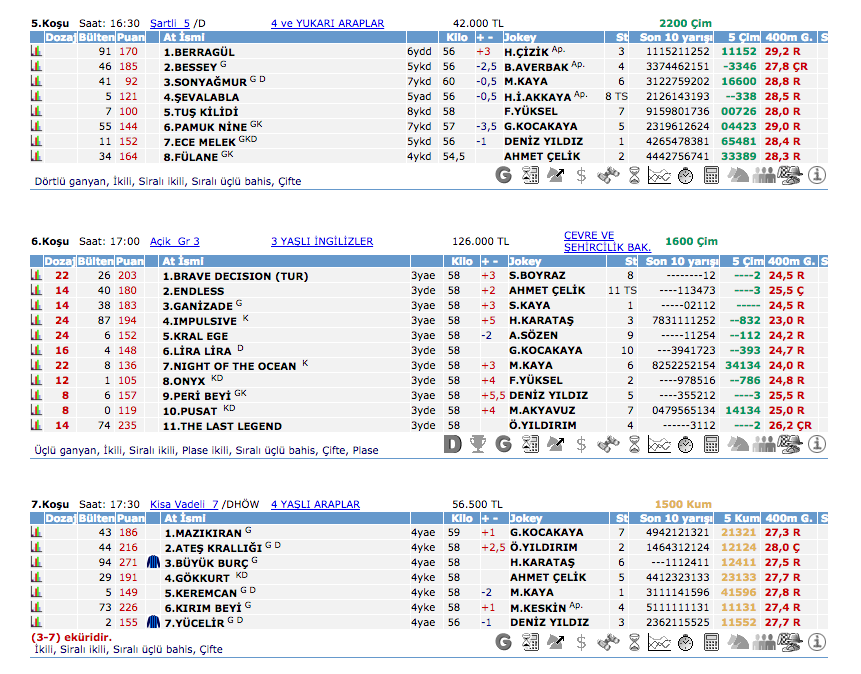The image size is (861, 674).
Task: Open the hourglass icon for race 5
Action: click(634, 175)
